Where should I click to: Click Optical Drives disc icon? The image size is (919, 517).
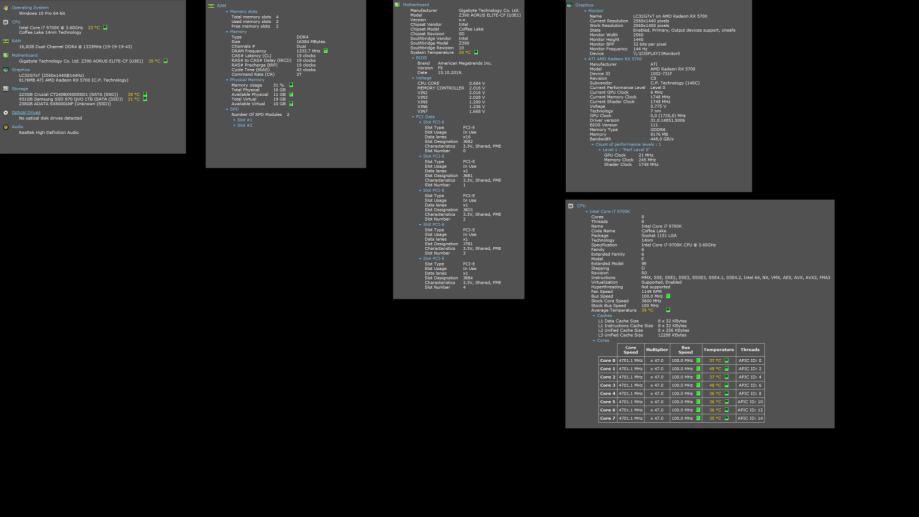click(x=6, y=113)
